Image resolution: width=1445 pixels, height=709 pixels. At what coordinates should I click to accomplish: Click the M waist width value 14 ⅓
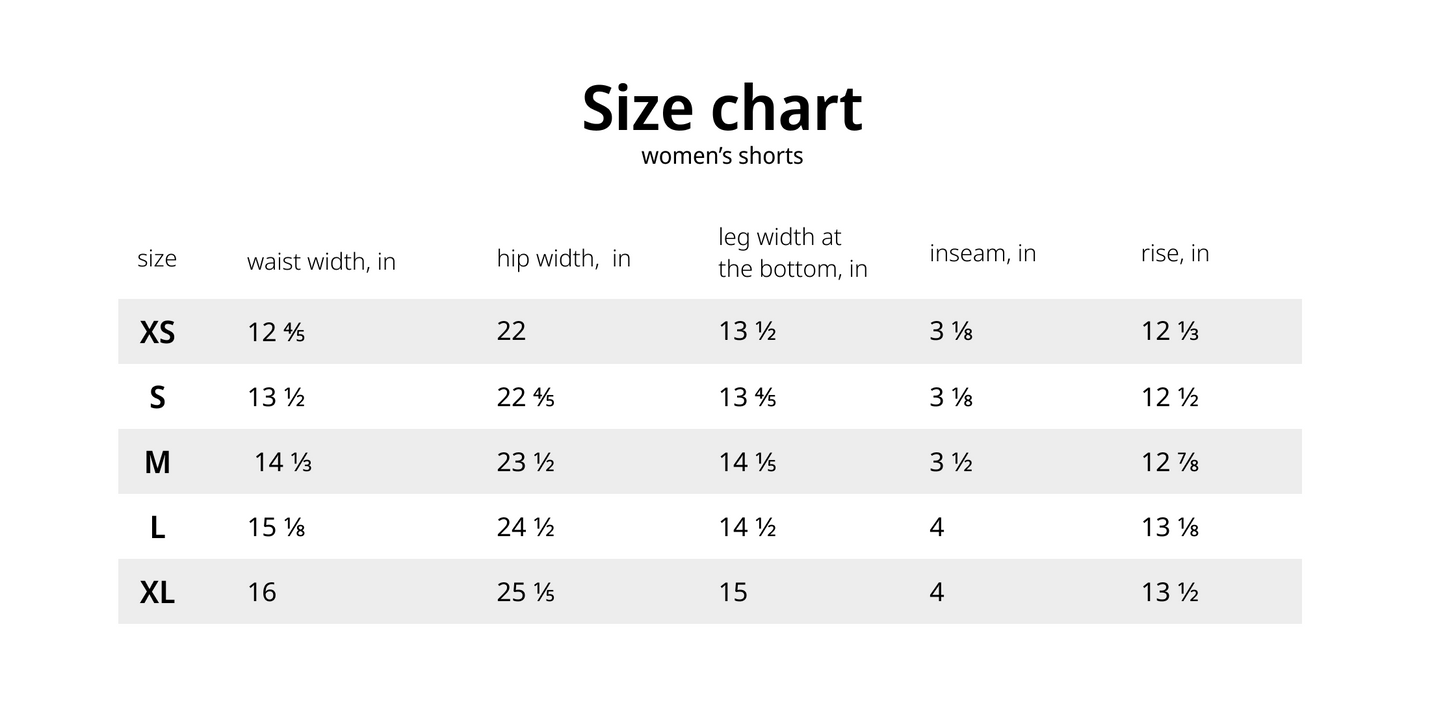point(282,462)
